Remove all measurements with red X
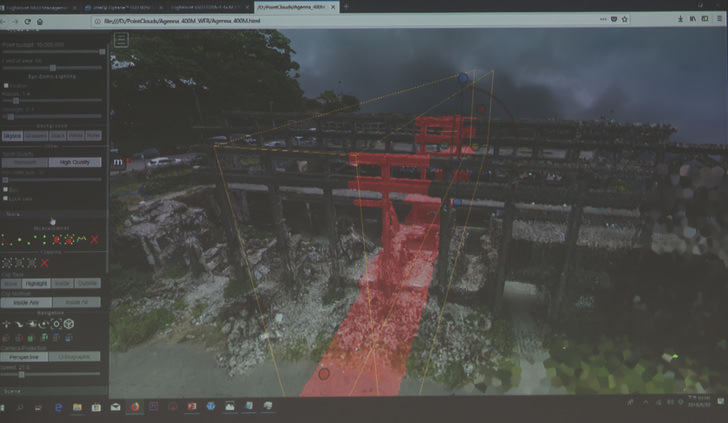 coord(95,240)
